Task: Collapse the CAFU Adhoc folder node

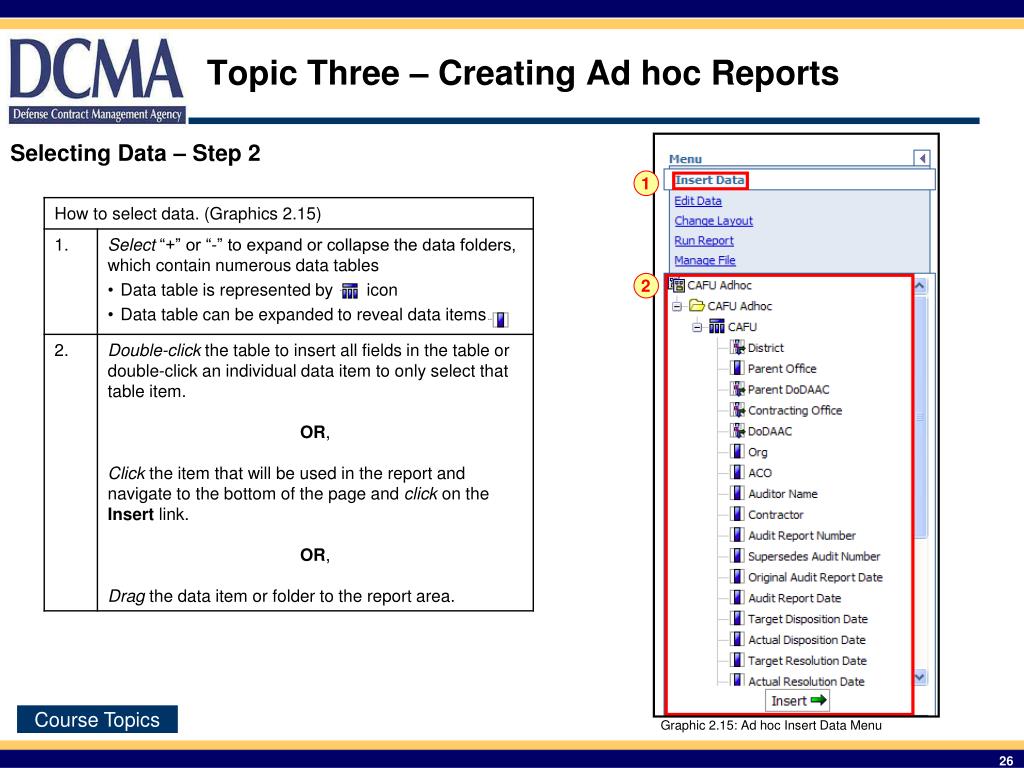Action: (x=677, y=306)
